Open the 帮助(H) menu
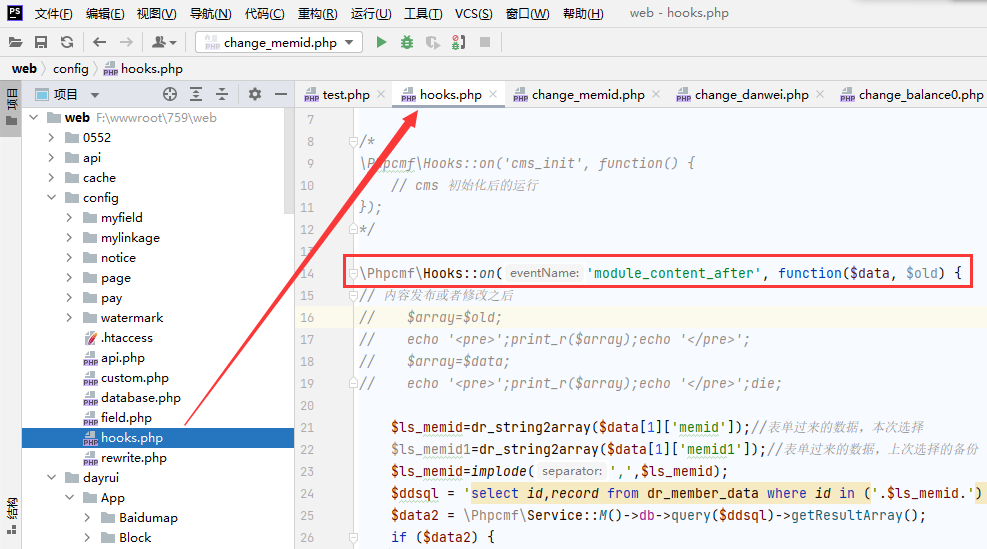The width and height of the screenshot is (987, 549). coord(583,13)
